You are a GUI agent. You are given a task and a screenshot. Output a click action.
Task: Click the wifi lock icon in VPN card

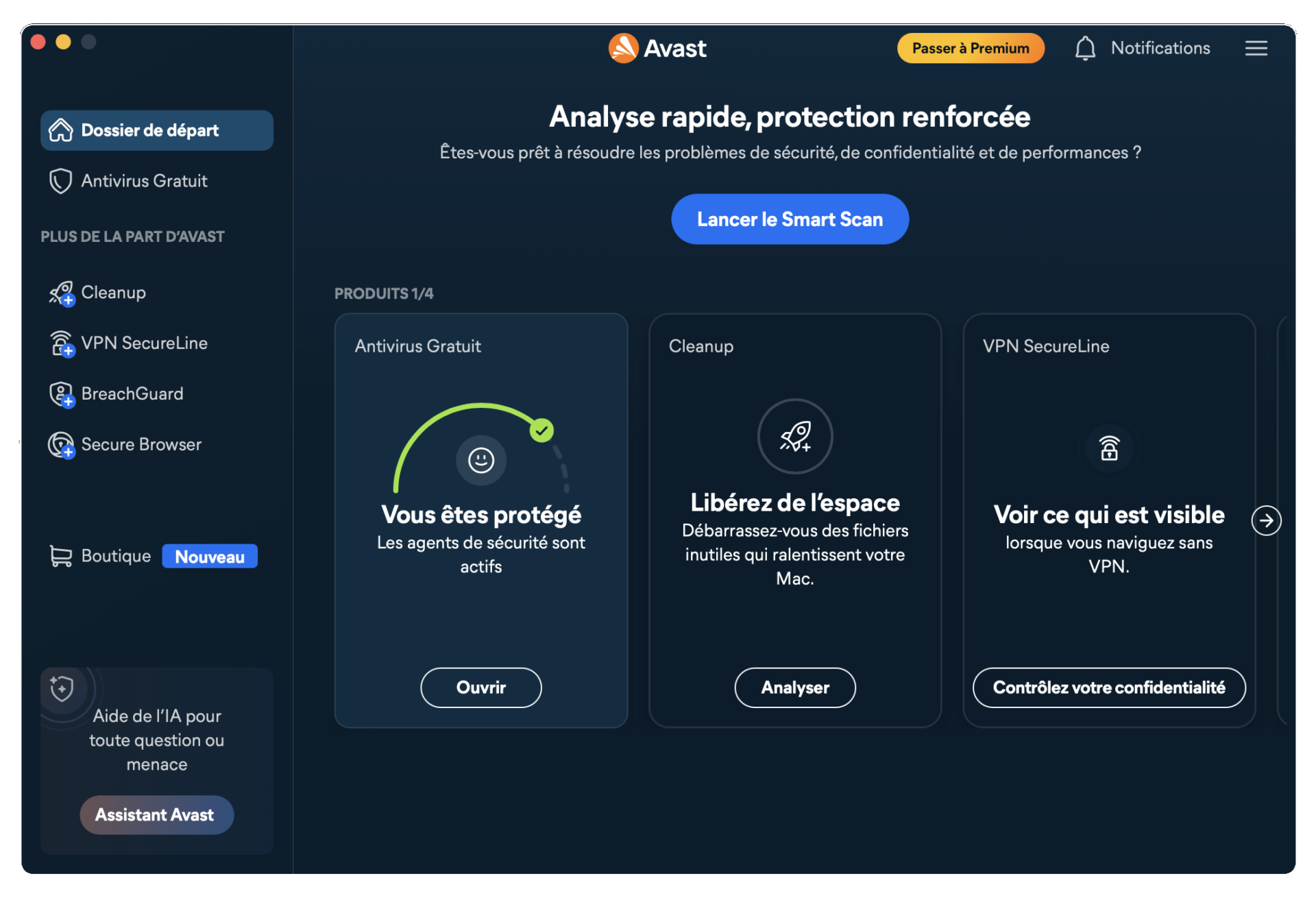pyautogui.click(x=1109, y=448)
